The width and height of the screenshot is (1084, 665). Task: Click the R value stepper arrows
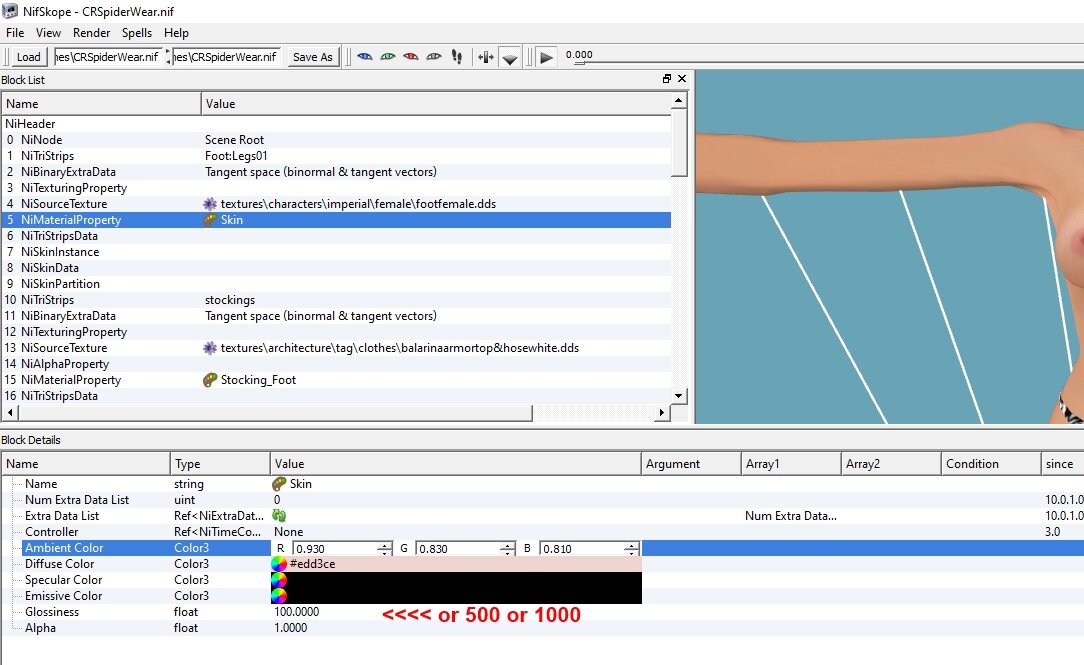coord(385,549)
